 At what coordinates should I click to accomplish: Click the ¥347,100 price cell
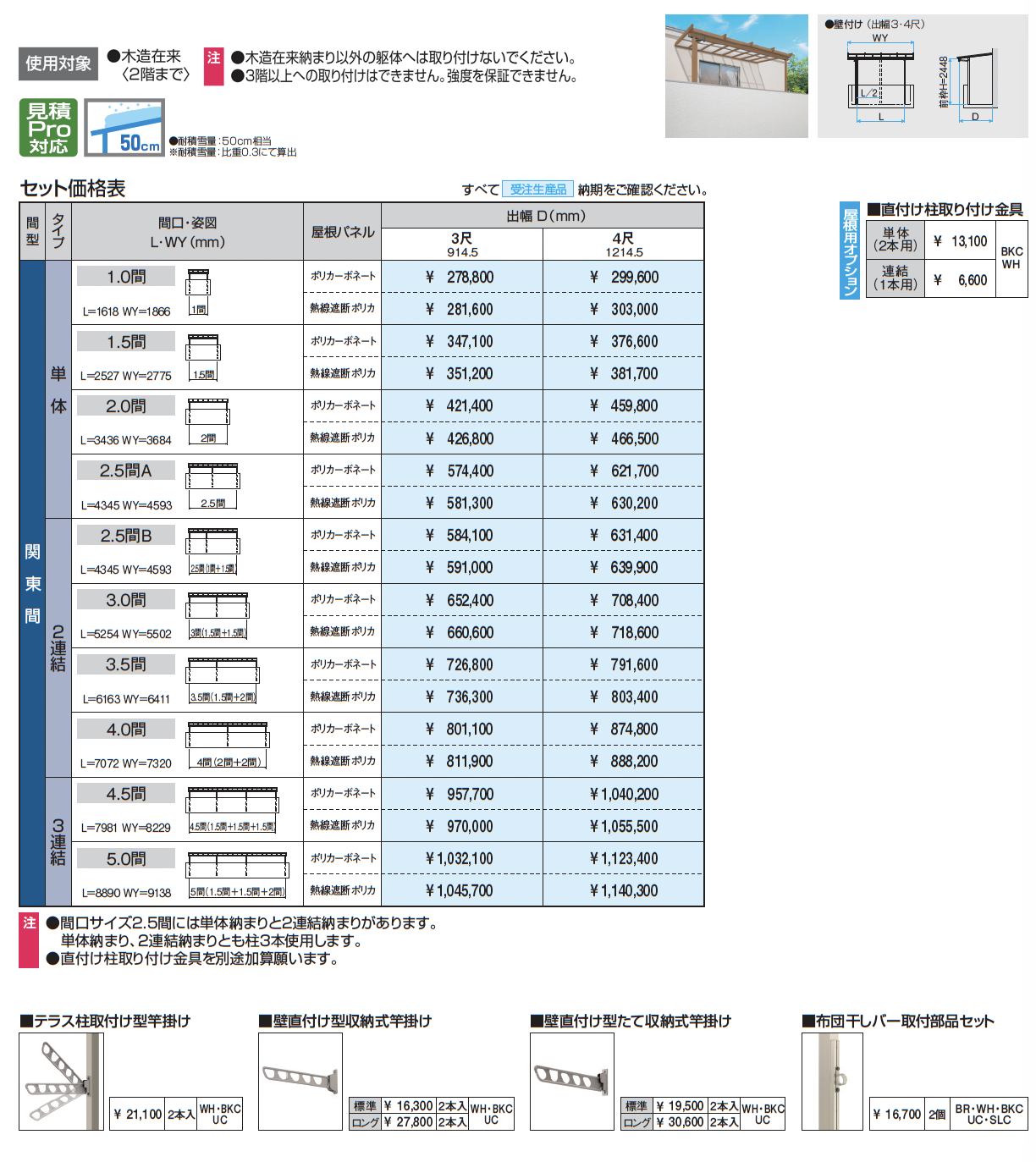pos(462,341)
